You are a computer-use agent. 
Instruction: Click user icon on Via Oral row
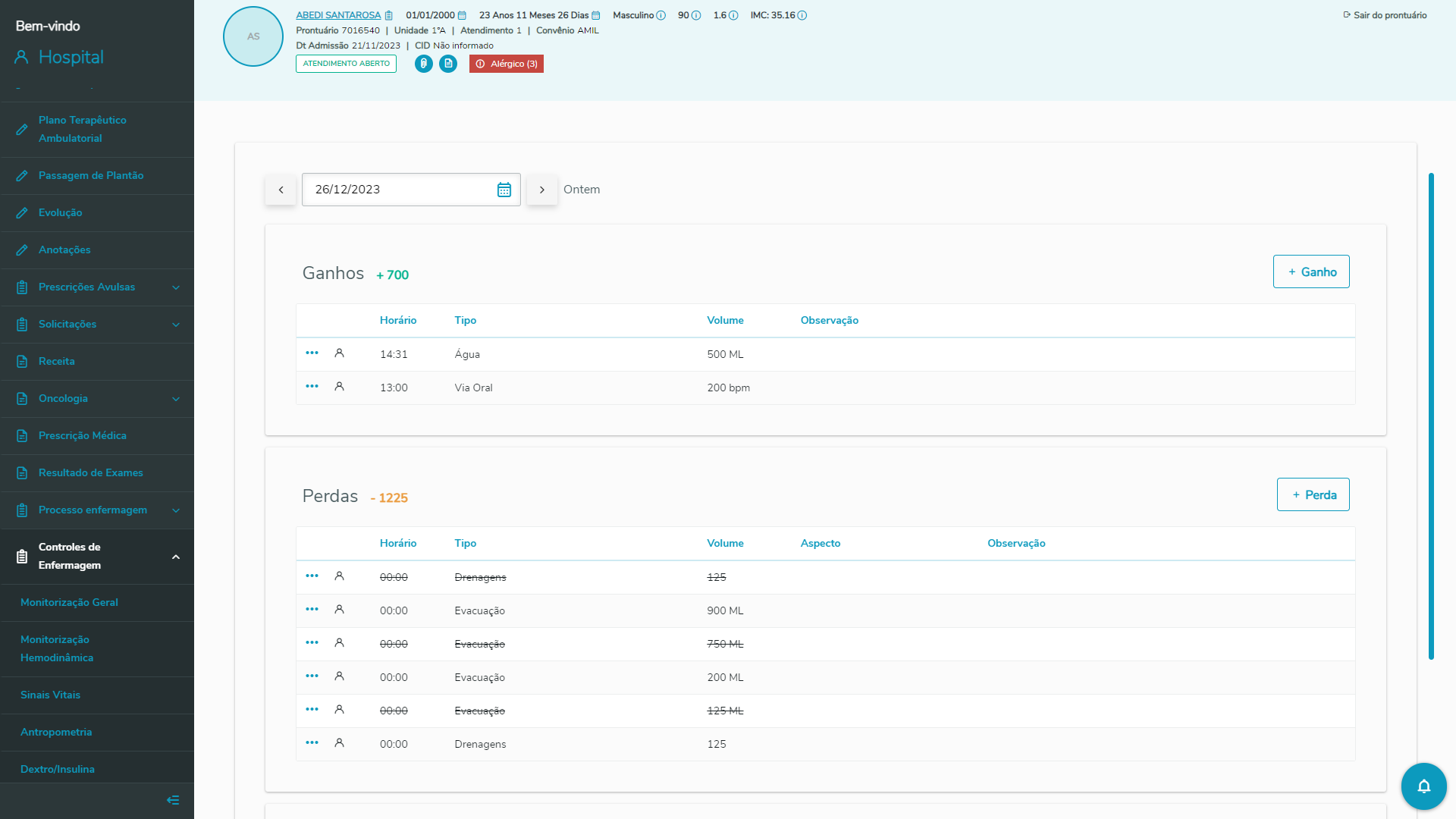pos(339,387)
